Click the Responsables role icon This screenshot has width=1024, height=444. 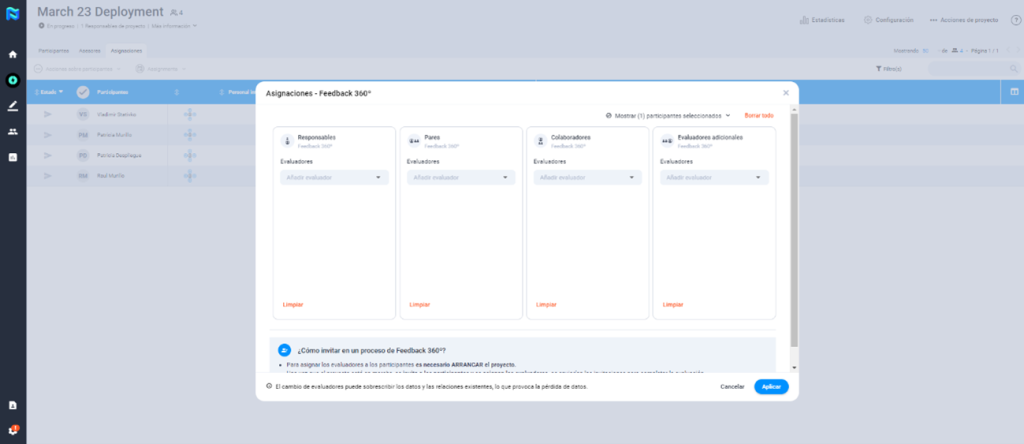tap(286, 141)
